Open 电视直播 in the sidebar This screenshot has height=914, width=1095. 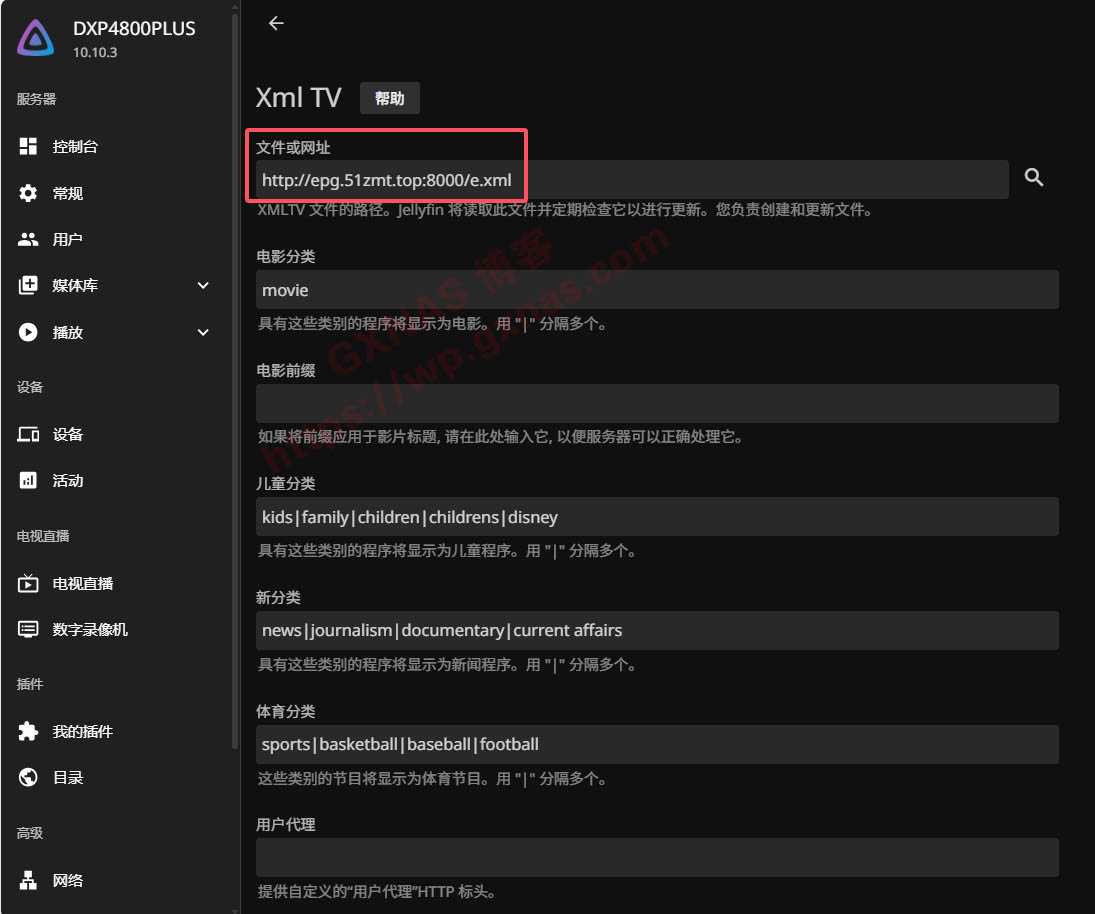[83, 584]
